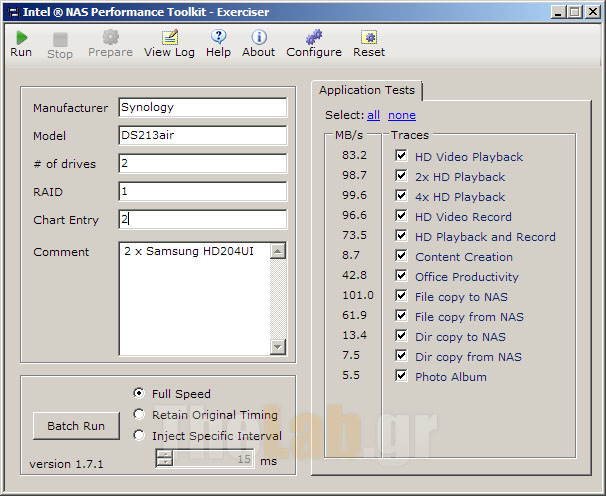Click the interval stepper down arrow
The image size is (606, 496).
click(165, 462)
